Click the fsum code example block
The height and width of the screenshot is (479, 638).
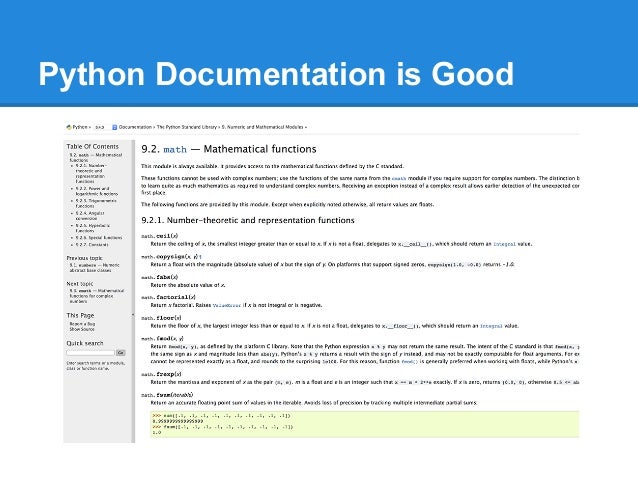[365, 424]
